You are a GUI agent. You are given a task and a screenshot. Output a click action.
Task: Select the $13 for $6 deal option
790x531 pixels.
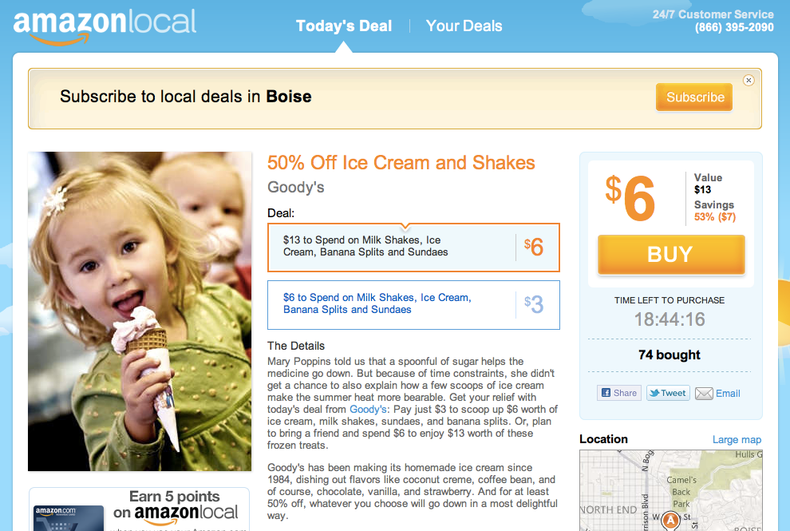click(413, 247)
